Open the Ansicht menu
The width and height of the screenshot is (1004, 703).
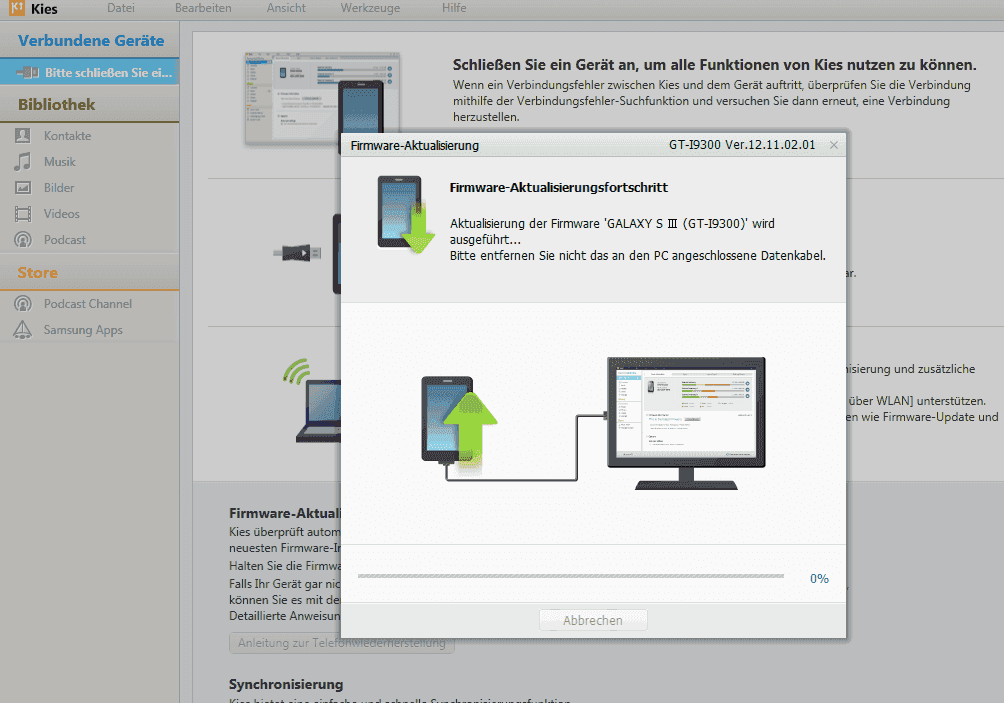pos(286,8)
